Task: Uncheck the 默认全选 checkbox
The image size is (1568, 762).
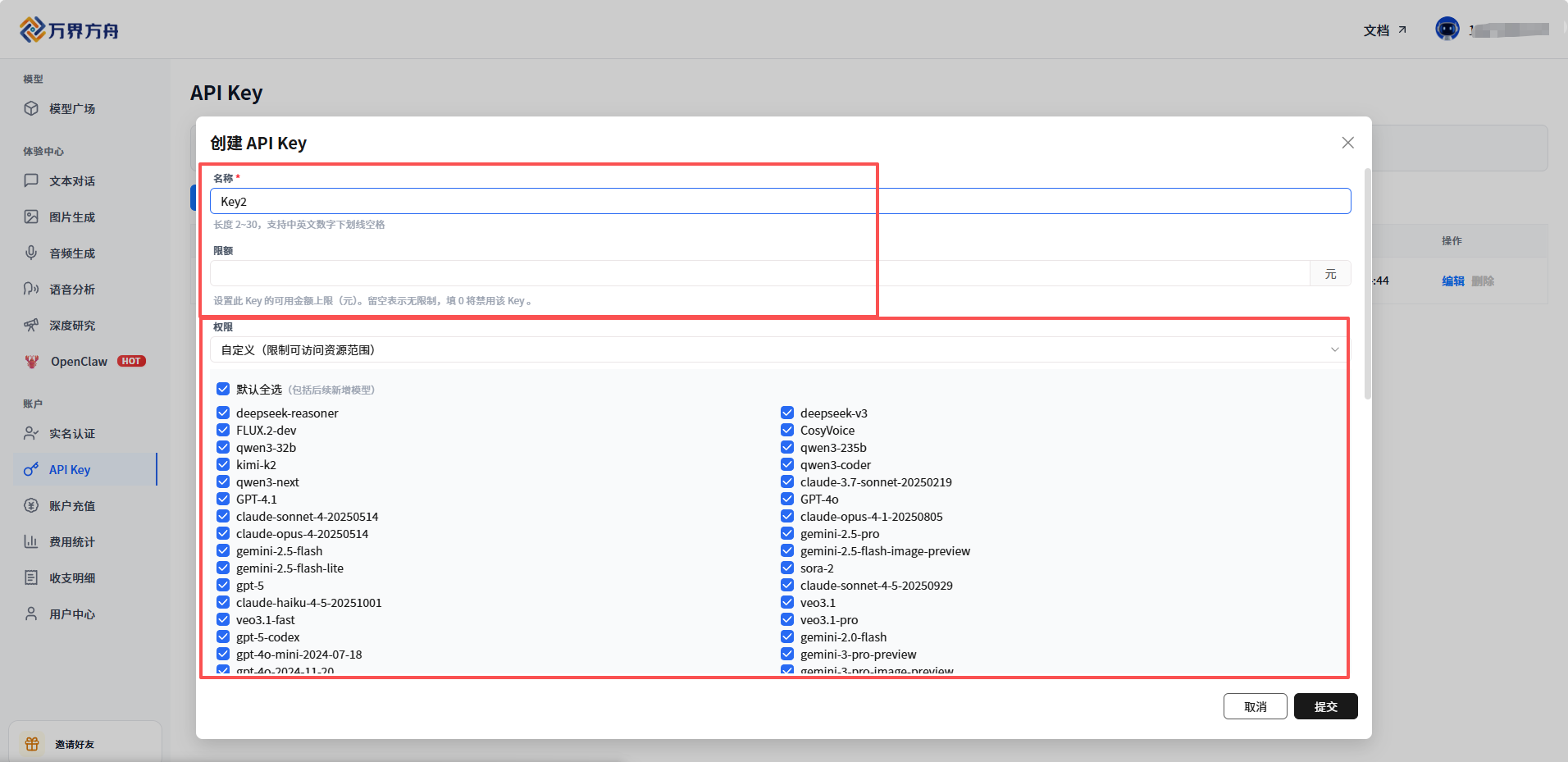Action: (x=223, y=389)
